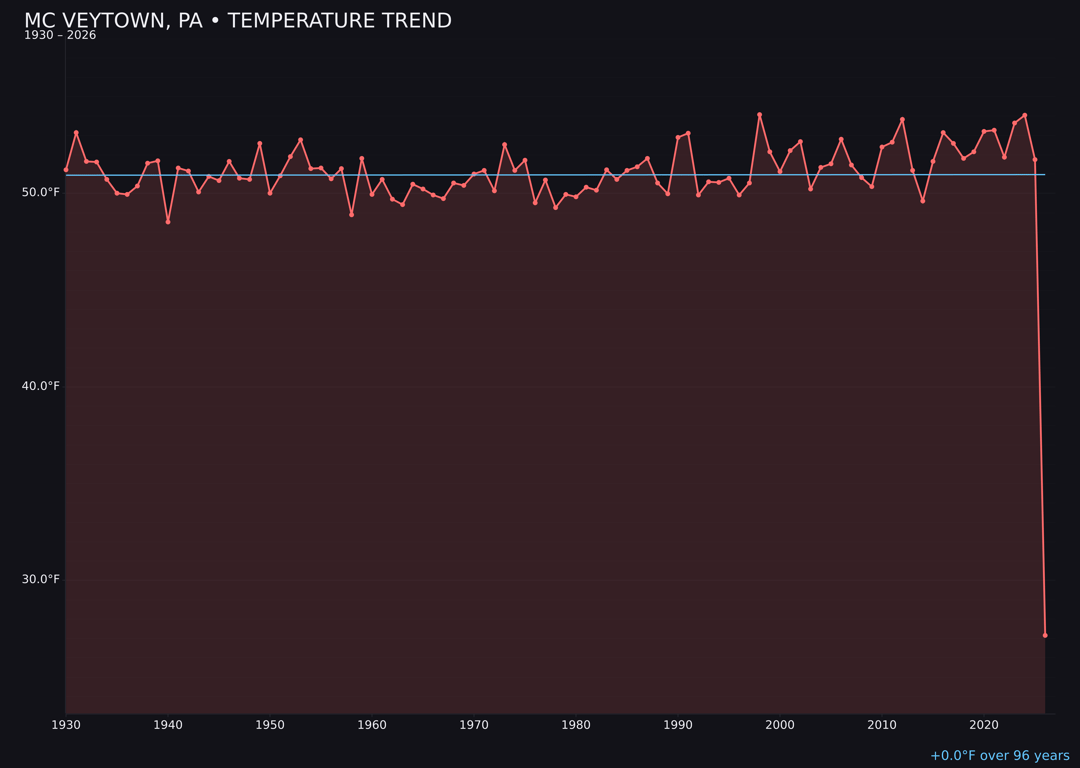Select the 1950 x-axis label

269,724
